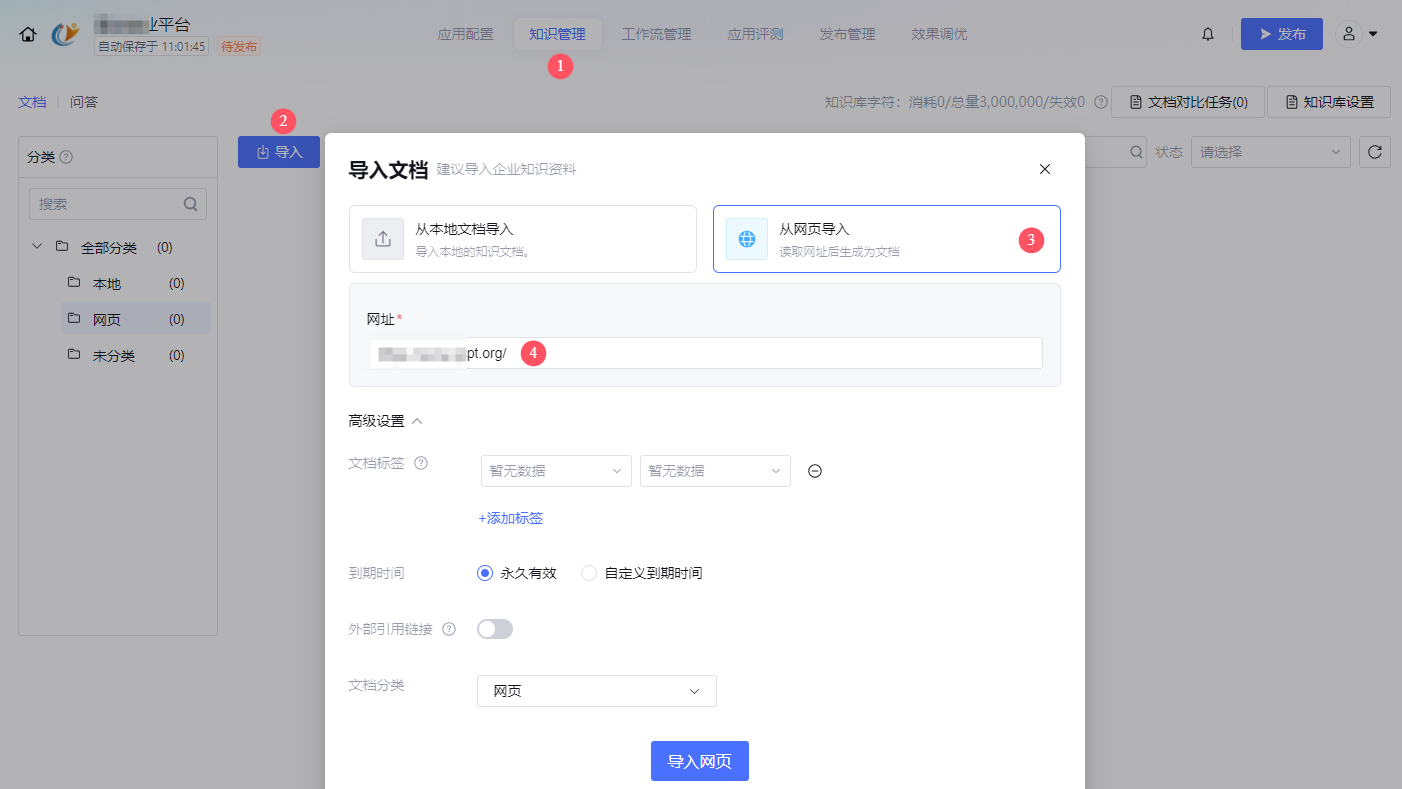Click the help icon beside knowledge base characters

point(1100,102)
